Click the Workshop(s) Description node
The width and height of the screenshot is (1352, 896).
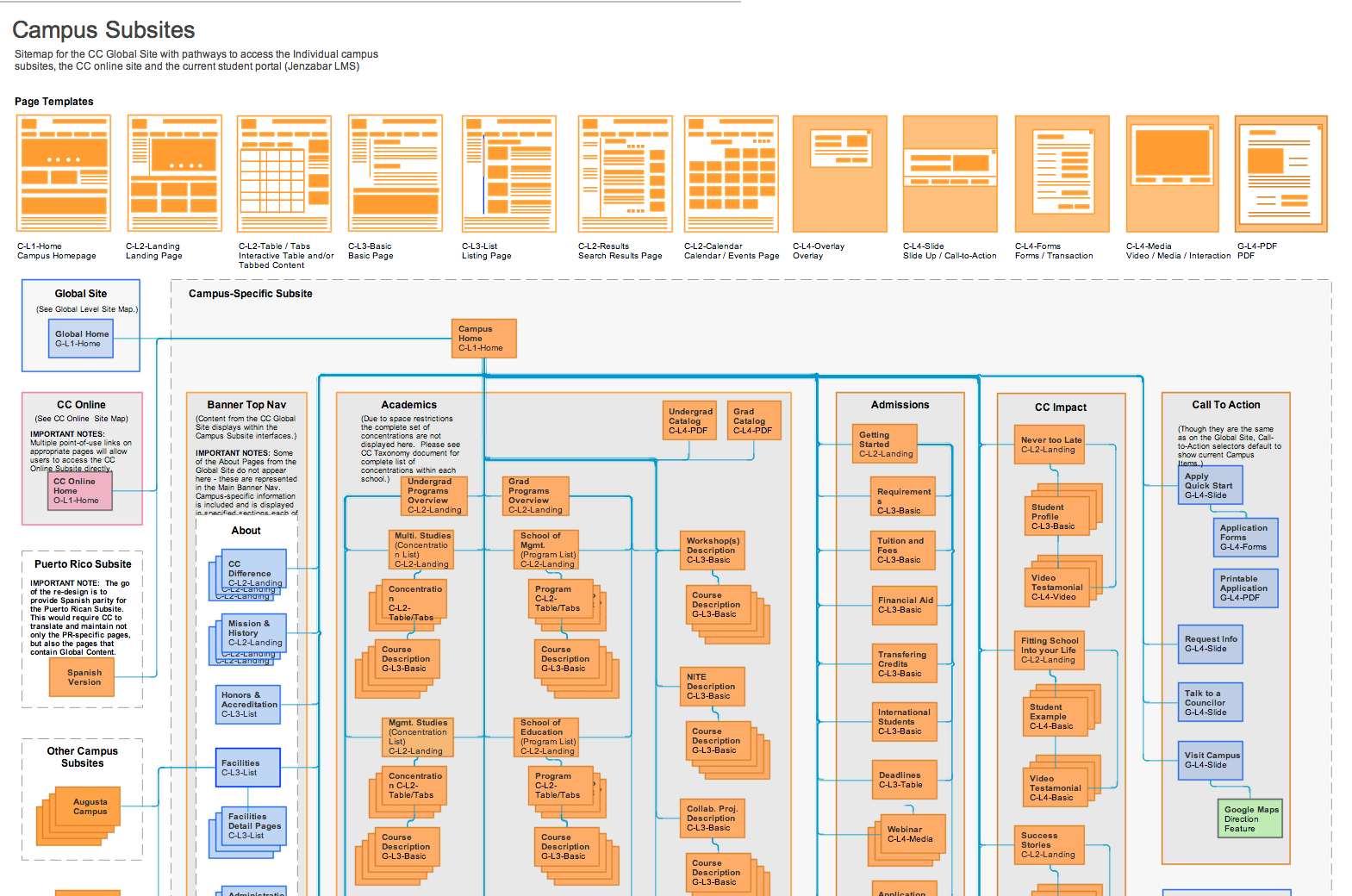tap(713, 550)
